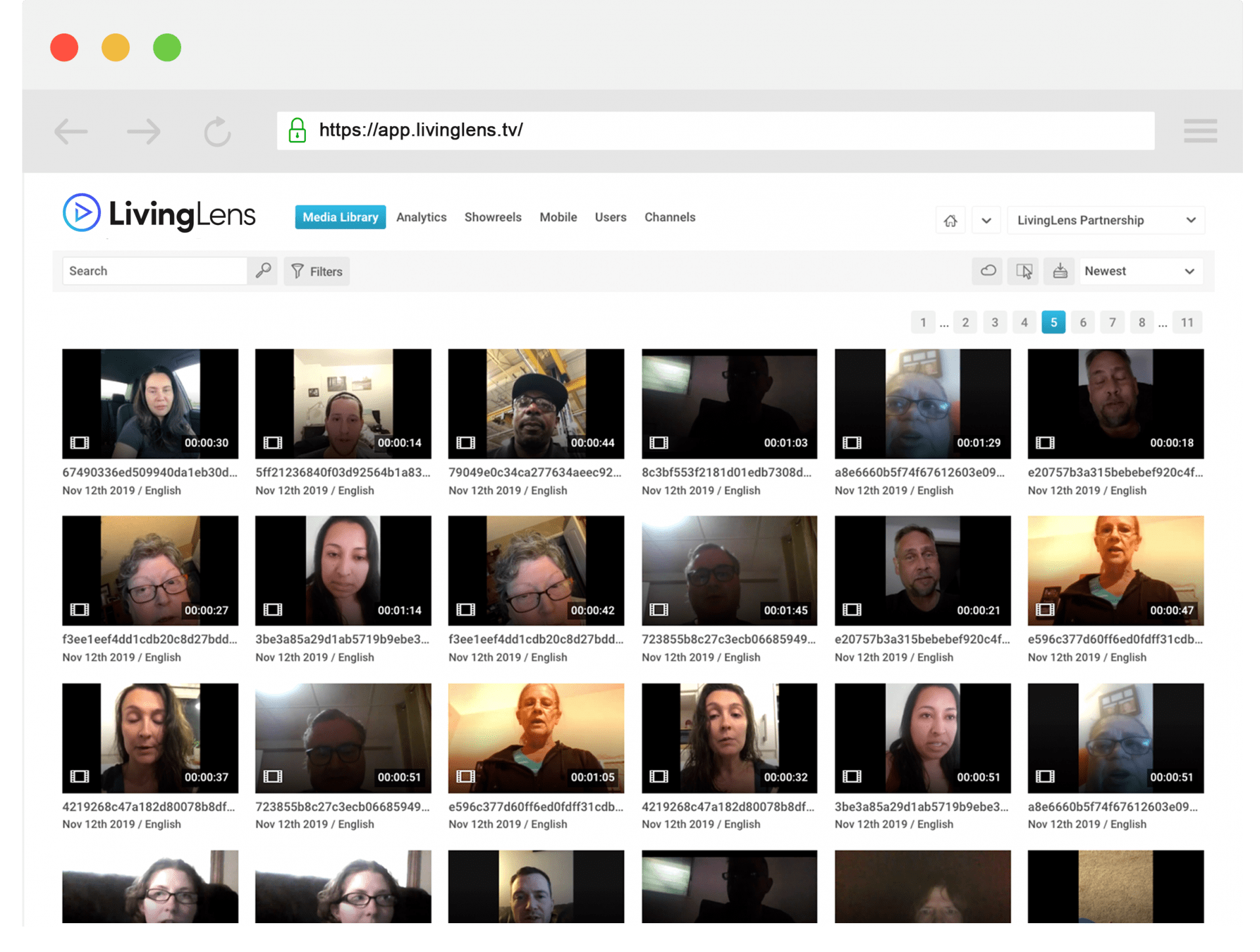Click the LivingLens logo
Viewport: 1260px width, 952px height.
159,213
